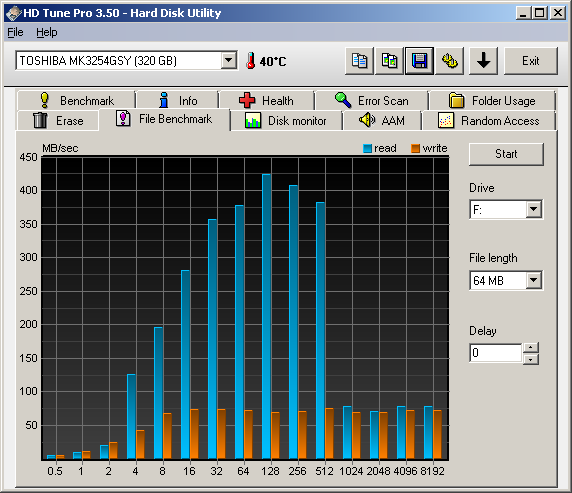
Task: Open the options gears icon
Action: [449, 61]
